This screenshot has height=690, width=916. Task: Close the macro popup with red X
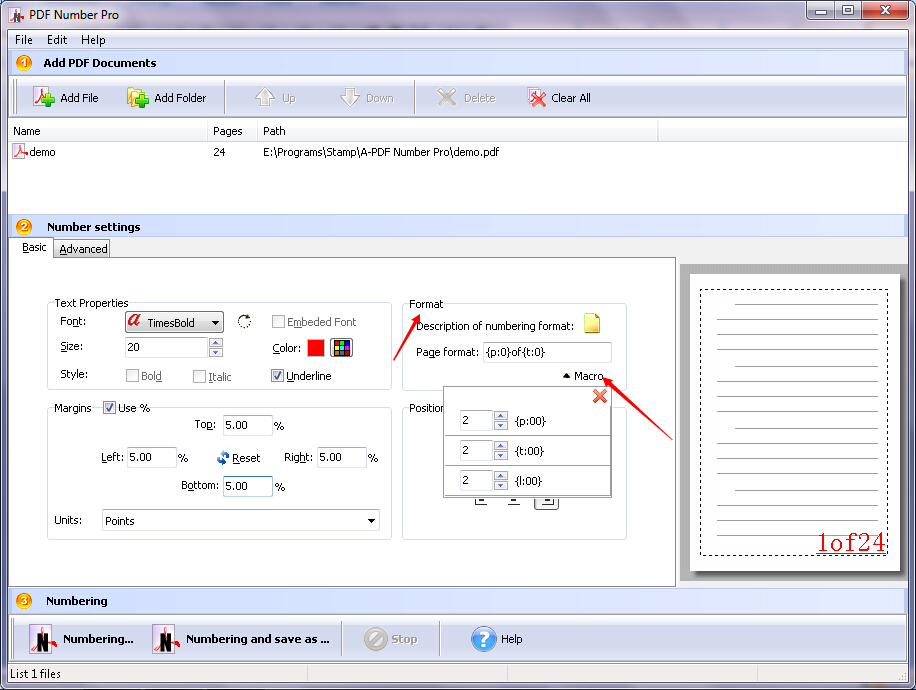click(599, 396)
